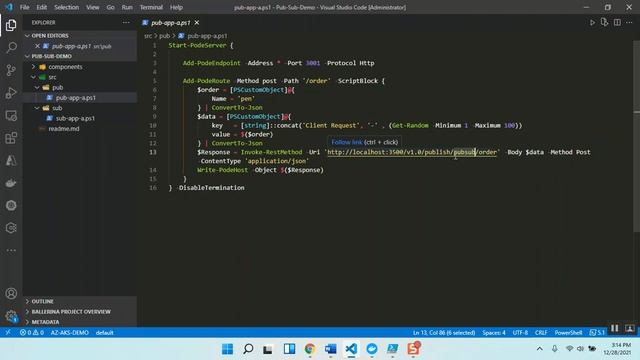Open the View menu
640x360 pixels.
93,7
